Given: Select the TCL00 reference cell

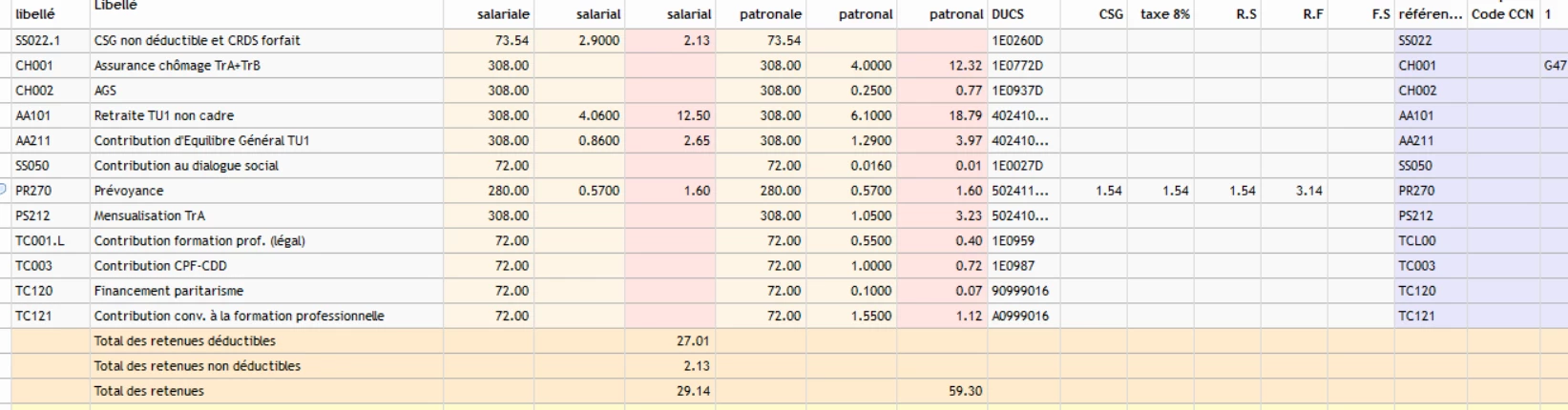Looking at the screenshot, I should 1417,241.
